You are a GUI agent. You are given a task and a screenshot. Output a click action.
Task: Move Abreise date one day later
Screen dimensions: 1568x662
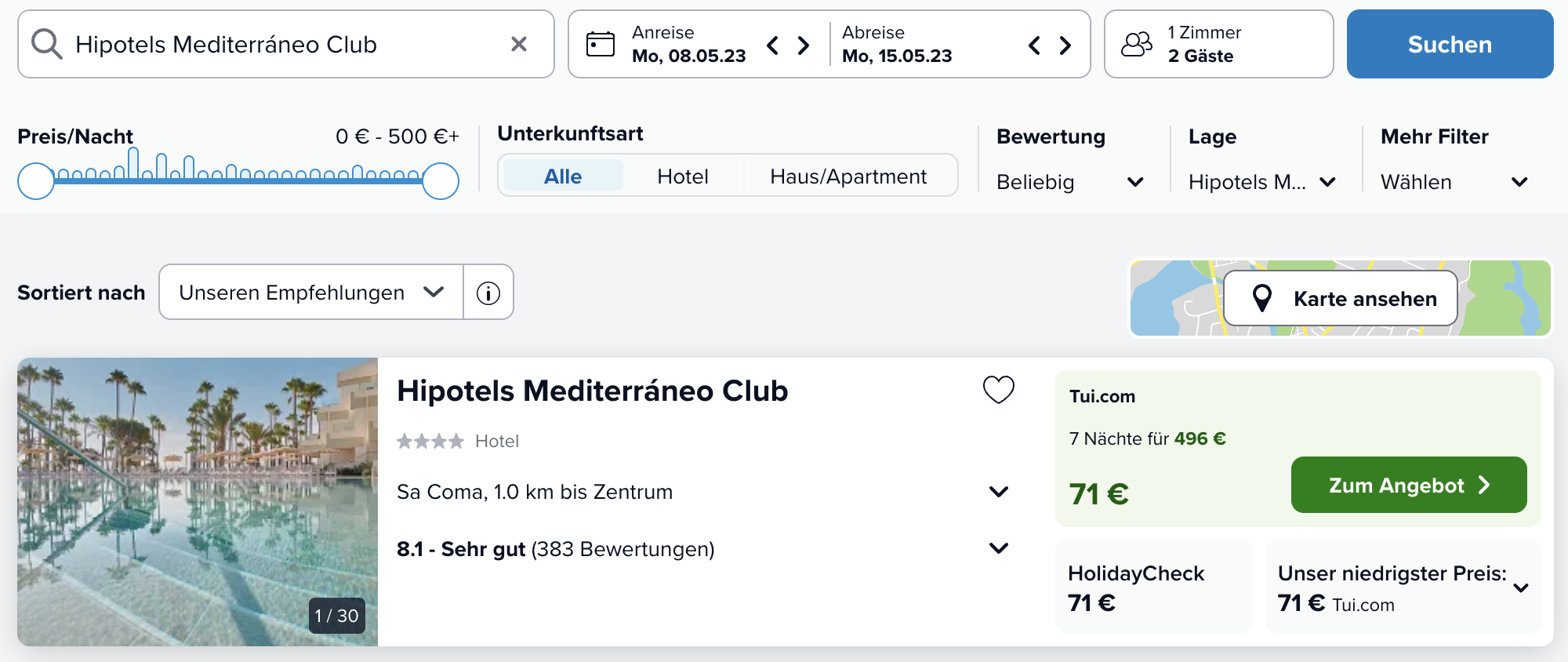1065,45
